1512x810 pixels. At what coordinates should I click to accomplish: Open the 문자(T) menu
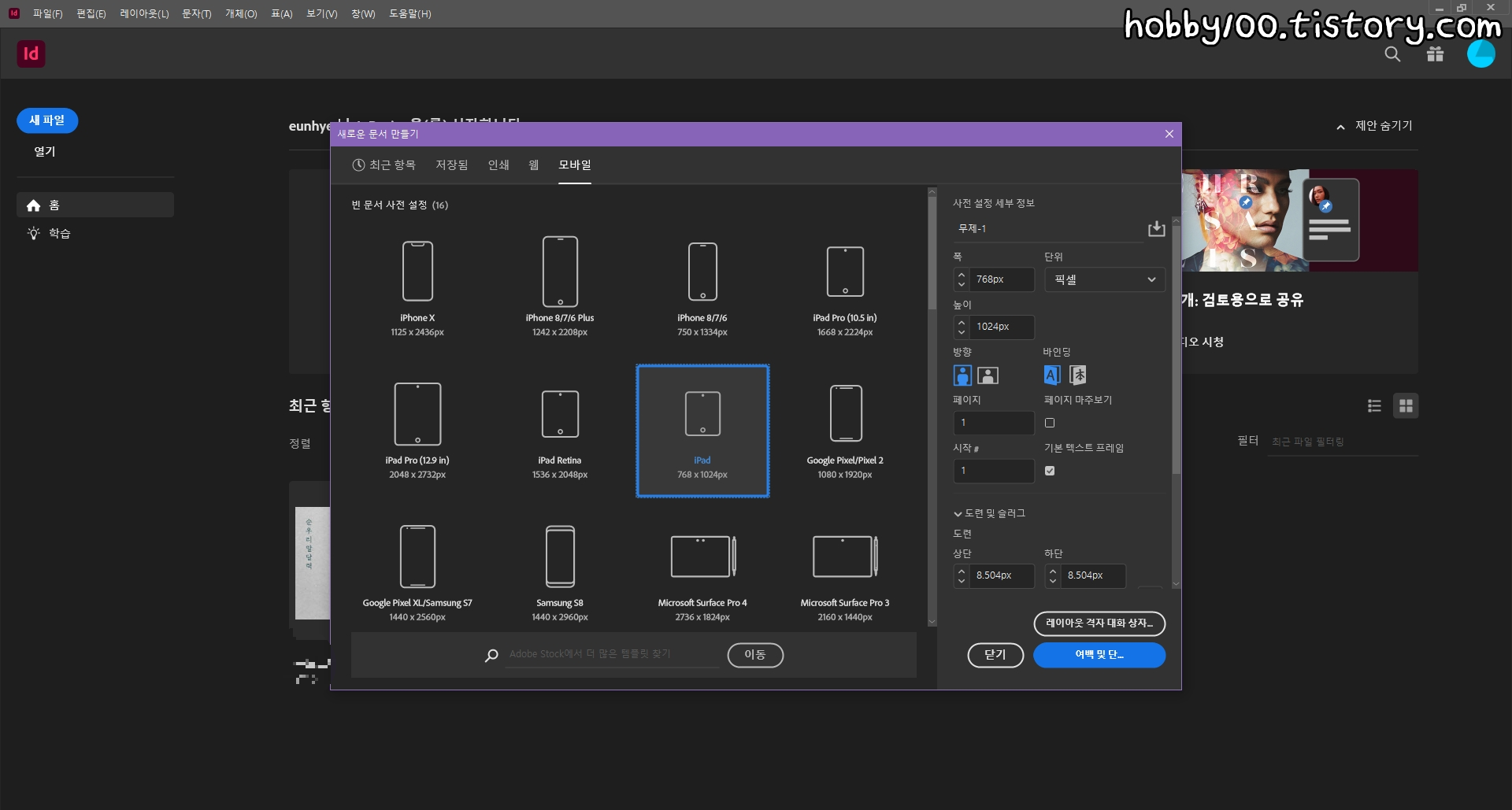coord(197,13)
